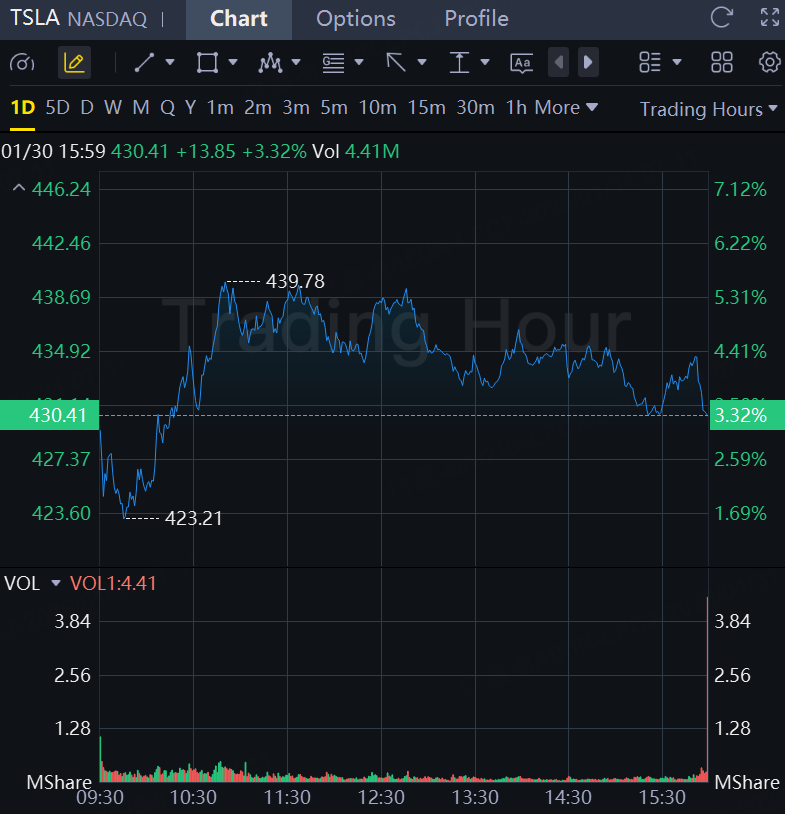Viewport: 785px width, 814px height.
Task: Click the 439.78 high price label
Action: [295, 281]
